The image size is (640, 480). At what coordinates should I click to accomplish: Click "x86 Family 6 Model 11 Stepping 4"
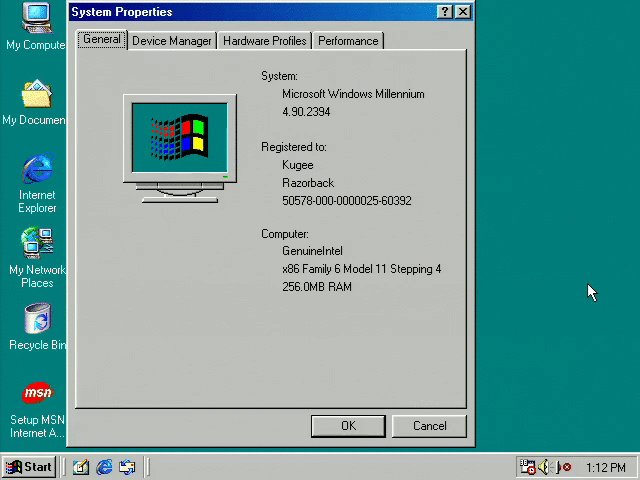click(x=362, y=269)
